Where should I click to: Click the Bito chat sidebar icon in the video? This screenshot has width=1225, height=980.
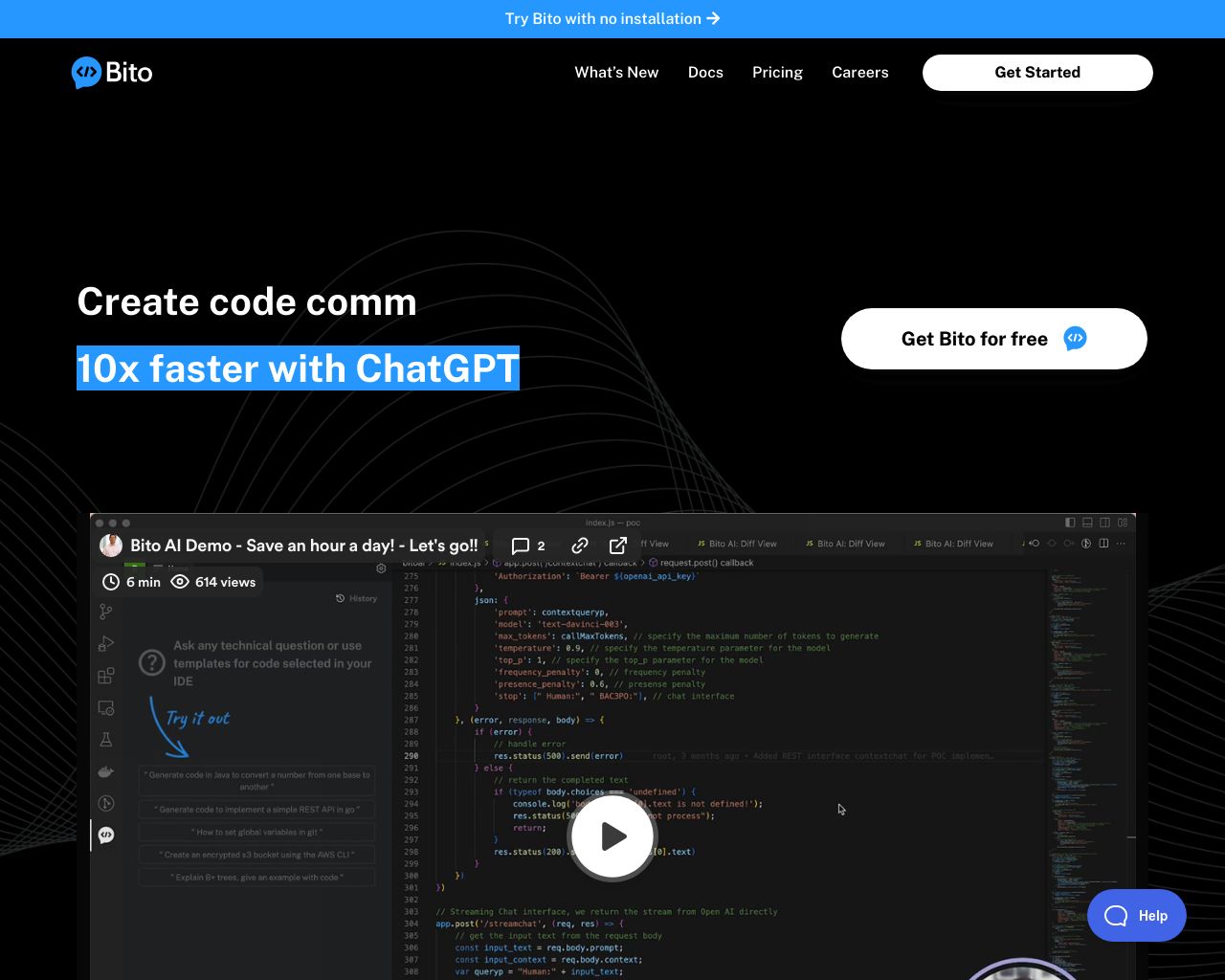click(106, 835)
